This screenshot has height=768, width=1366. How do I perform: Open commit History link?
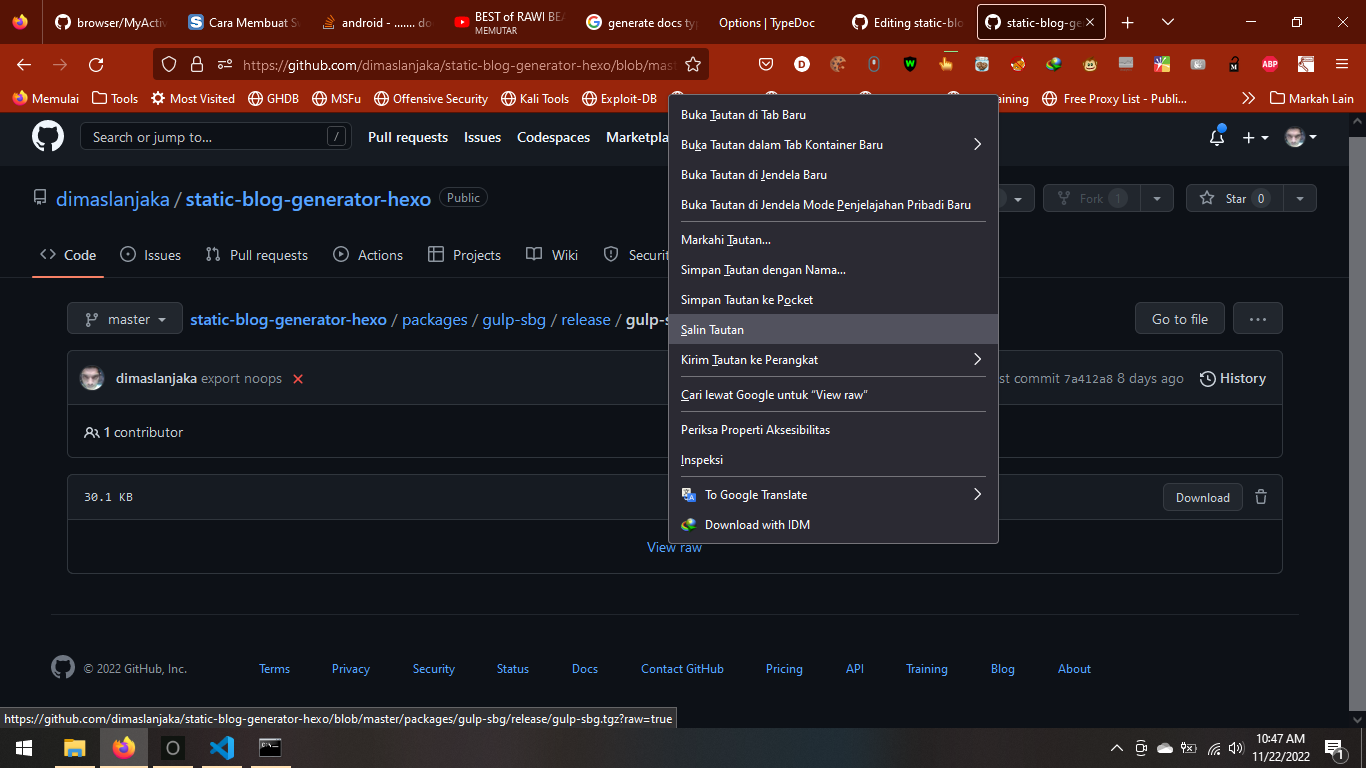1232,378
